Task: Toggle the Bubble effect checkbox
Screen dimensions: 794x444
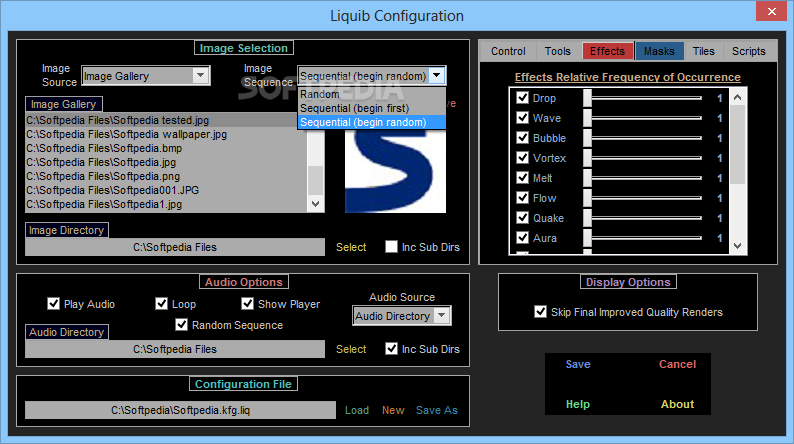Action: (x=523, y=138)
